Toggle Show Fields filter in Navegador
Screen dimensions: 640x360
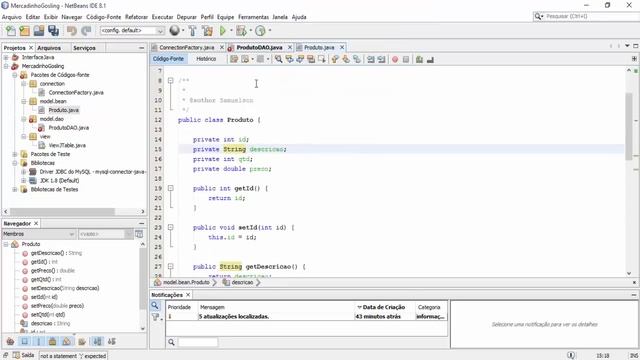coord(24,341)
